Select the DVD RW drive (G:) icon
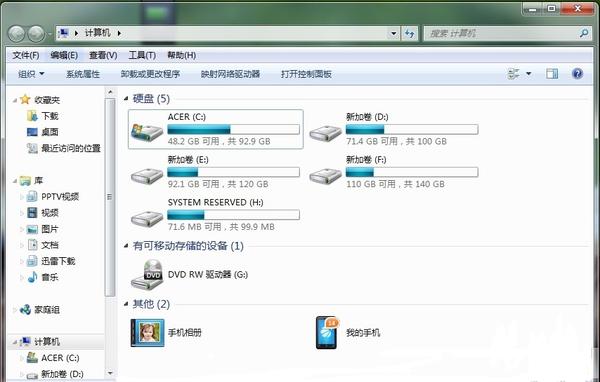Viewport: 600px width, 382px height. pos(147,274)
